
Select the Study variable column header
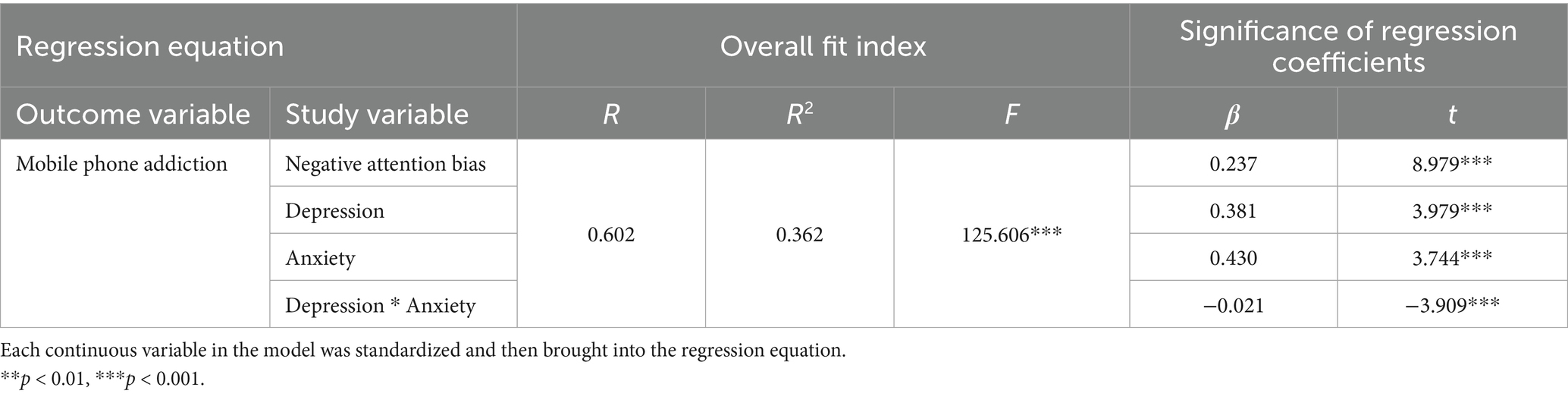[394, 113]
